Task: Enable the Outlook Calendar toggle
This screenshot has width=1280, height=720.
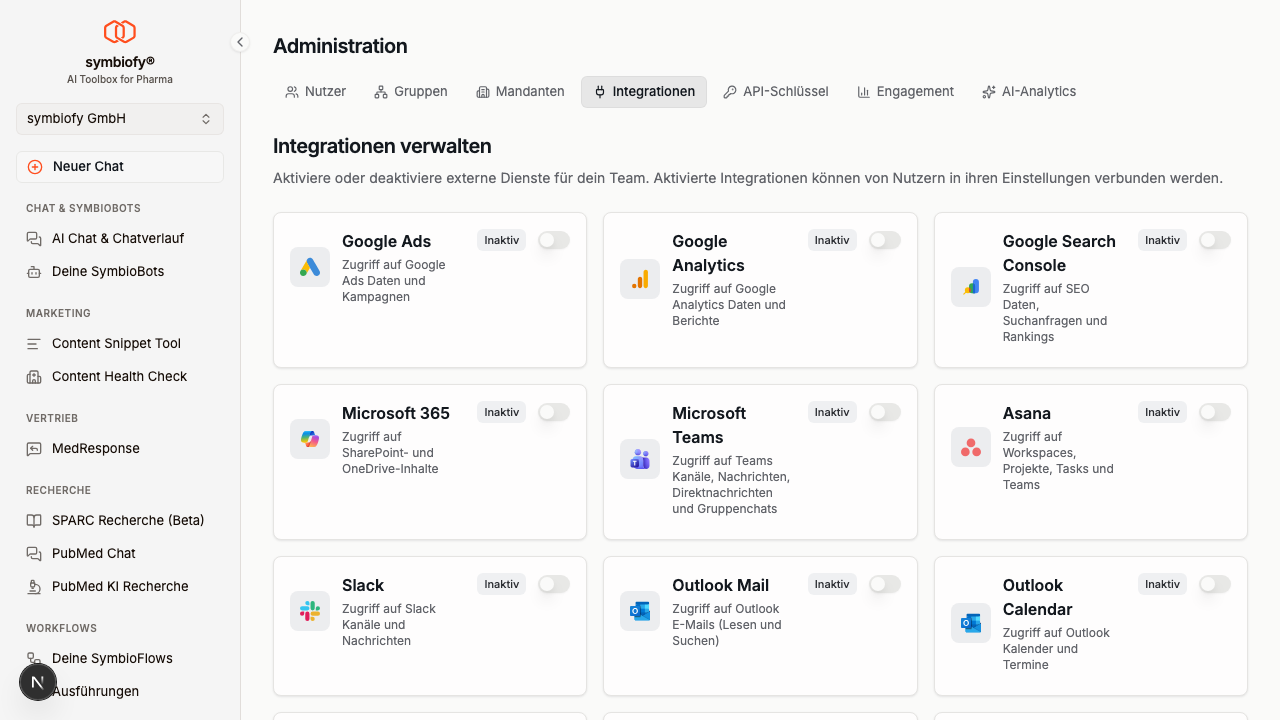Action: pos(1214,584)
